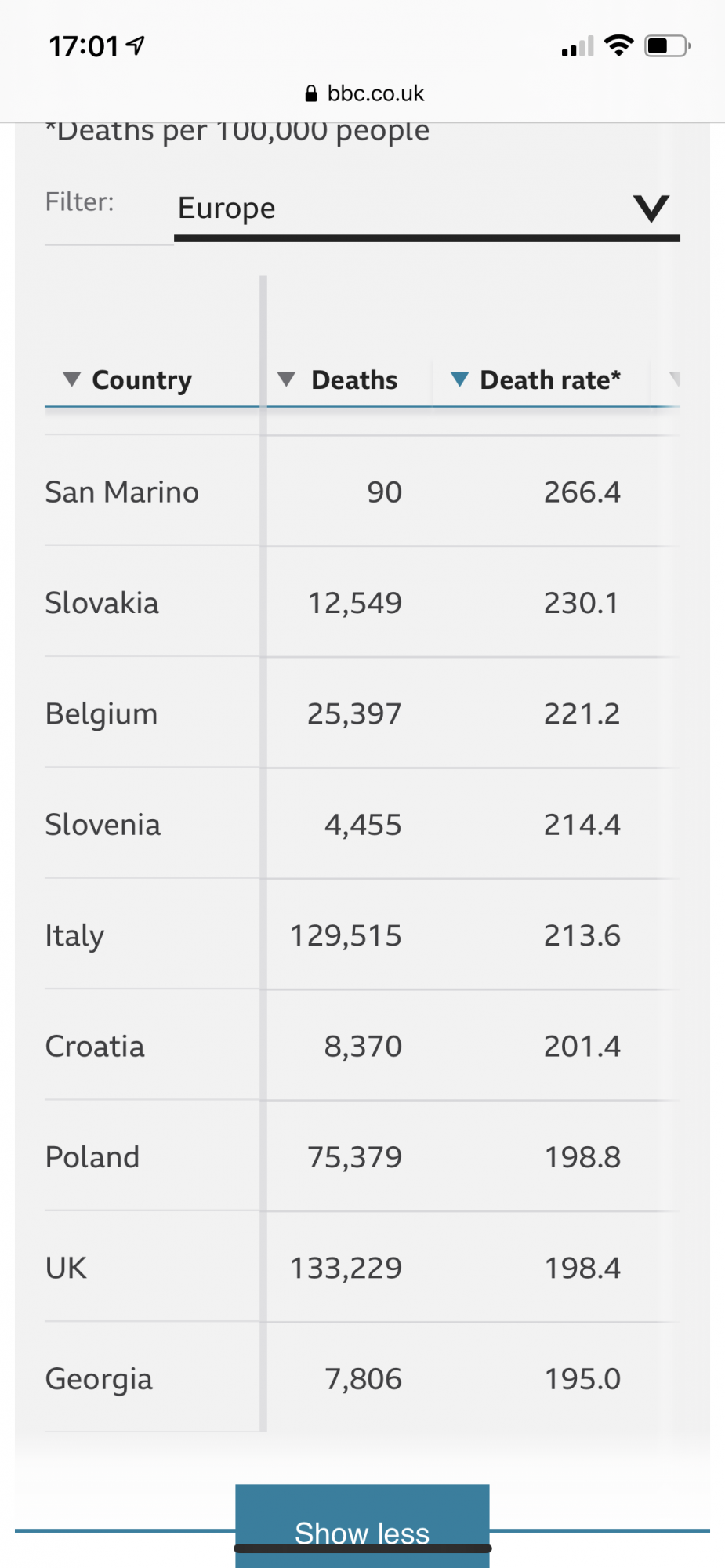The height and width of the screenshot is (1568, 725).
Task: Tap the Italy country cell
Action: (74, 935)
